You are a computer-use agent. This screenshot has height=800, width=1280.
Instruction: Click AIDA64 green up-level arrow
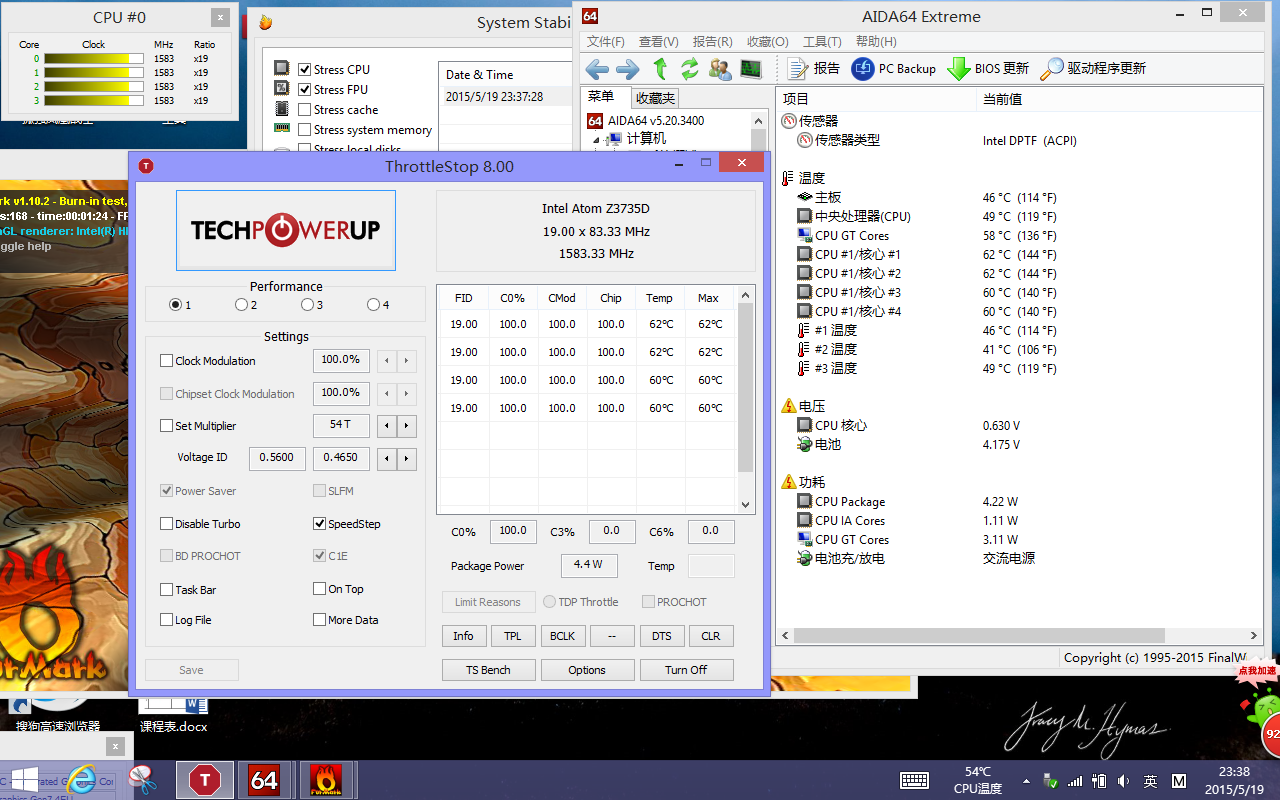click(660, 69)
